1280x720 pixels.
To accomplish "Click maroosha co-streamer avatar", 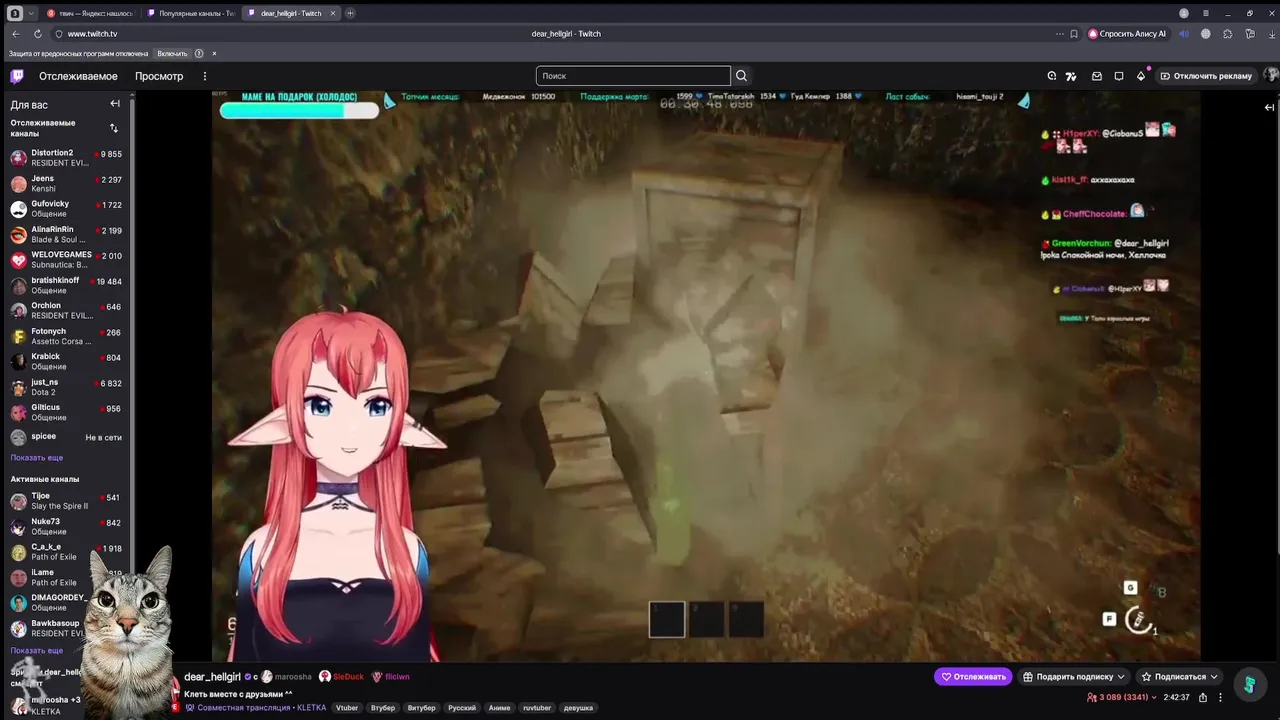I will (267, 677).
